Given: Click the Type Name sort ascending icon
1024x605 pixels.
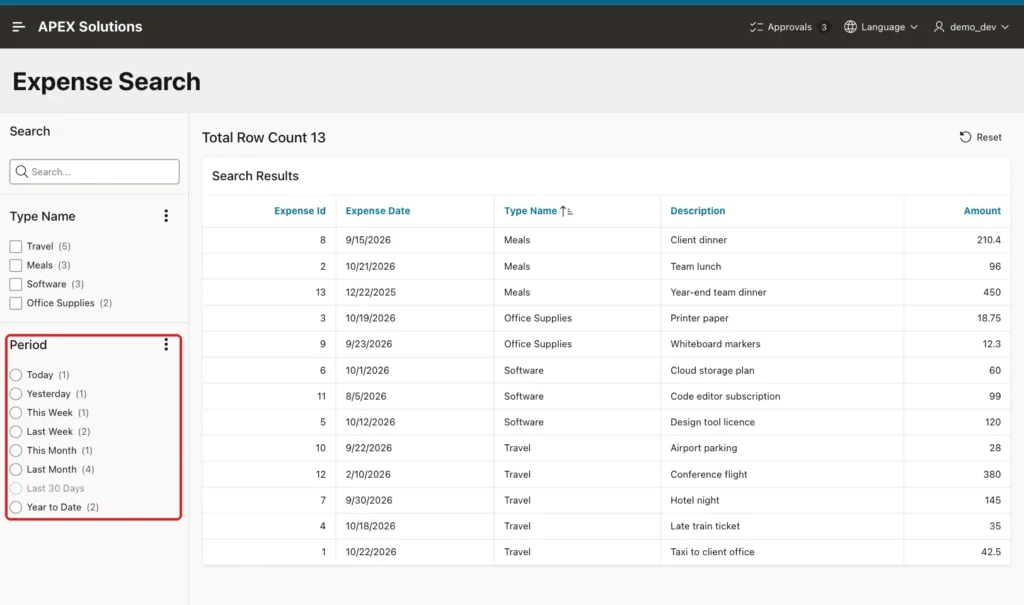Looking at the screenshot, I should tap(566, 211).
